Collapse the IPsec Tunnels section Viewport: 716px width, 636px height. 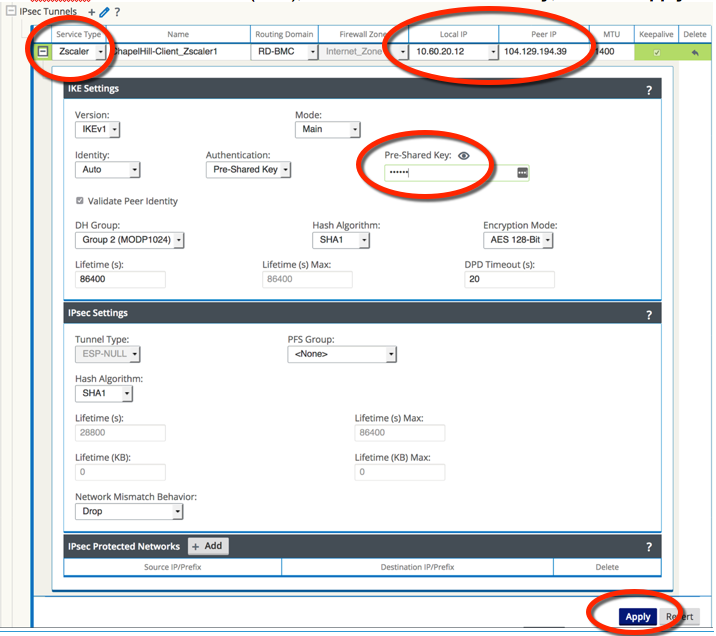click(11, 11)
